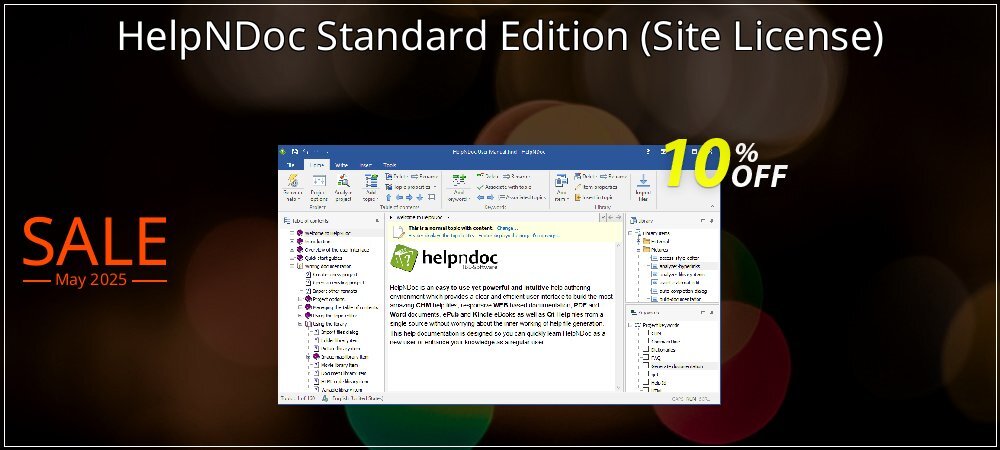1000x450 pixels.
Task: Open the File ribbon tab
Action: pyautogui.click(x=290, y=164)
